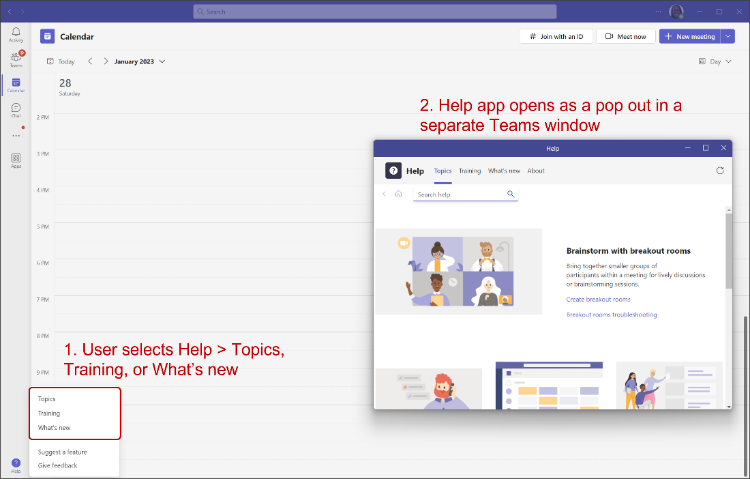Open Teams in the left sidebar
This screenshot has height=479, width=750.
coord(16,59)
